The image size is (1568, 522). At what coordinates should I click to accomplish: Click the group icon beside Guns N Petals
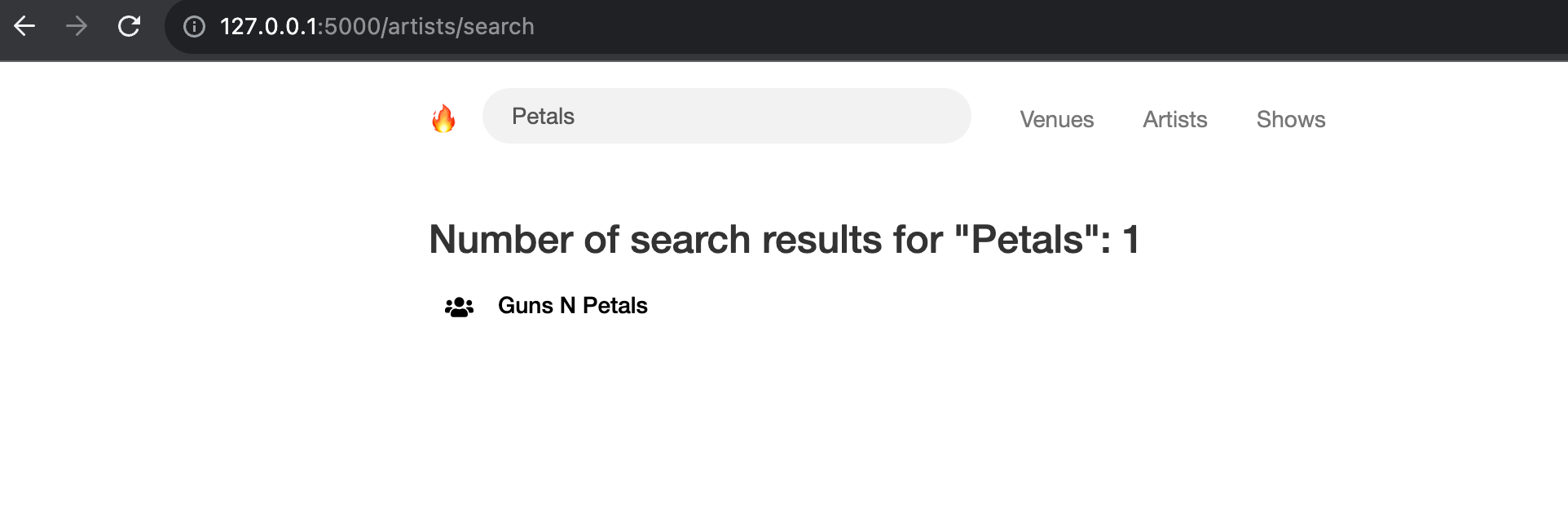click(x=459, y=307)
